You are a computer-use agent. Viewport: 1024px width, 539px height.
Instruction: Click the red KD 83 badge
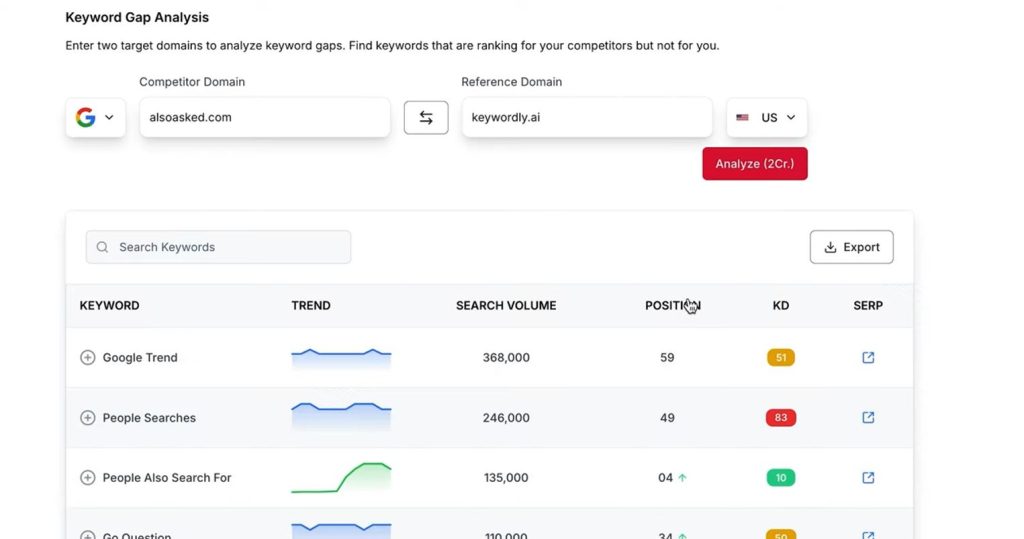[781, 418]
